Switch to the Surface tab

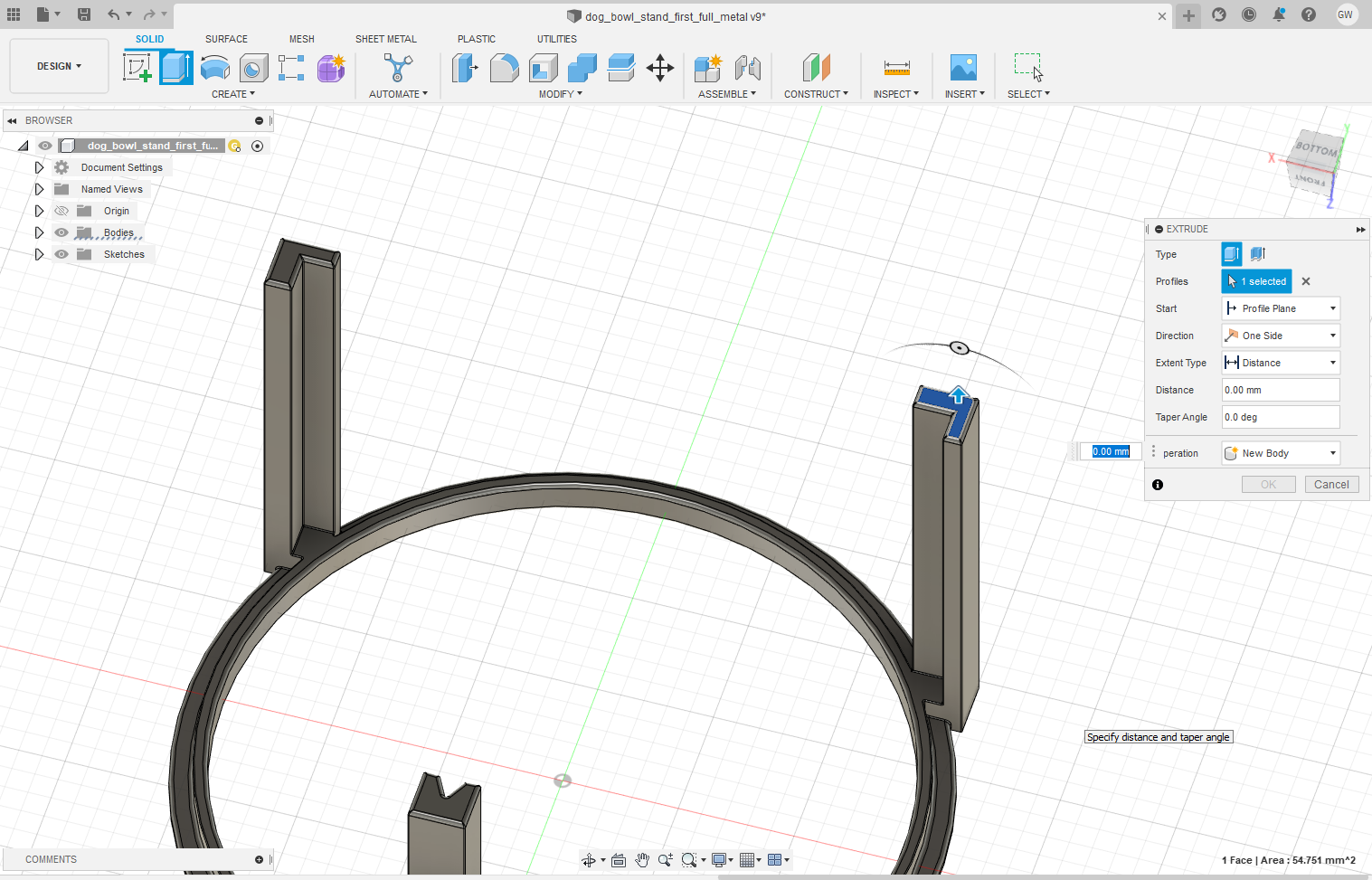[226, 39]
